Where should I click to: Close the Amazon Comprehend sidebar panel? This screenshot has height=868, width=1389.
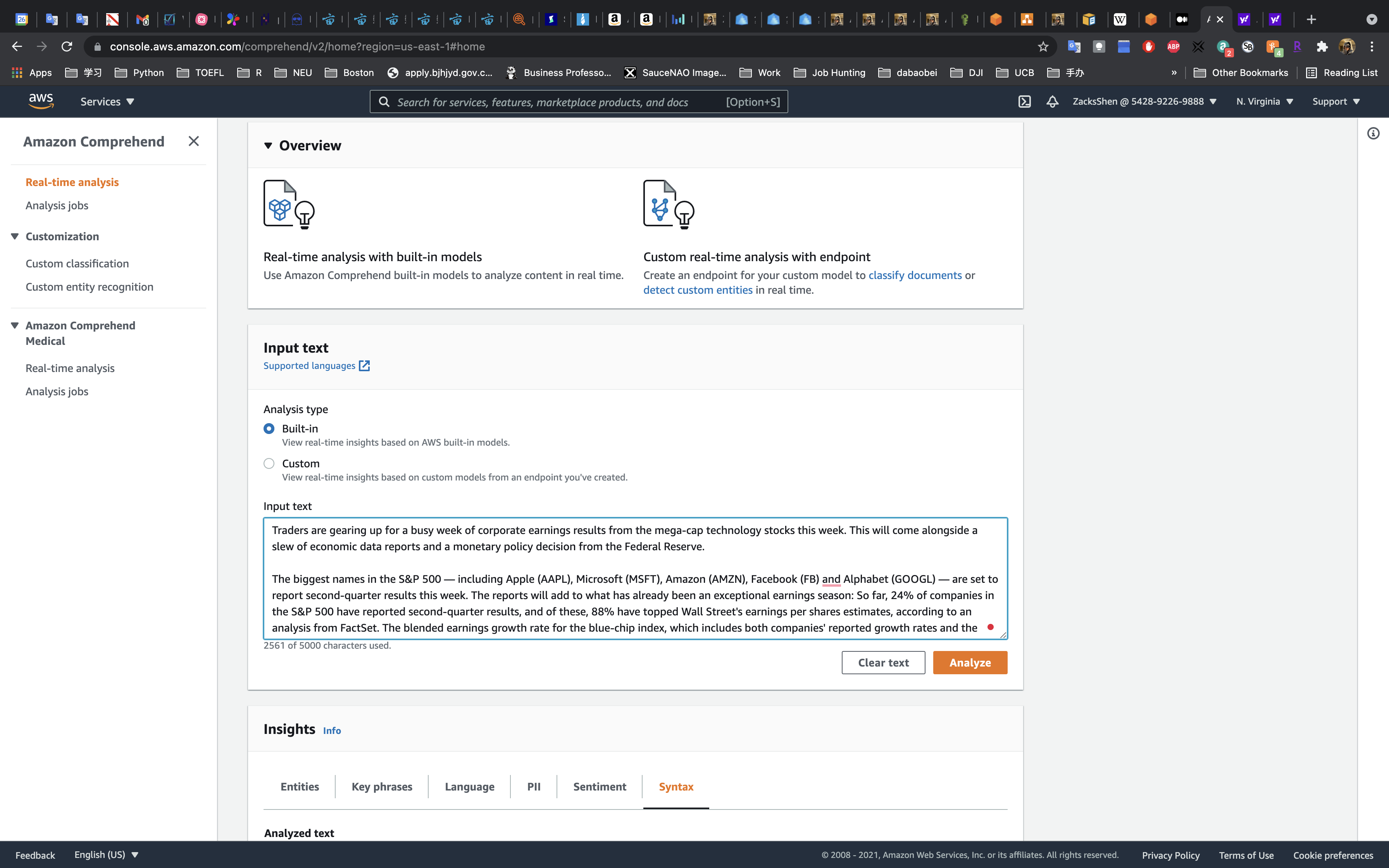(193, 141)
